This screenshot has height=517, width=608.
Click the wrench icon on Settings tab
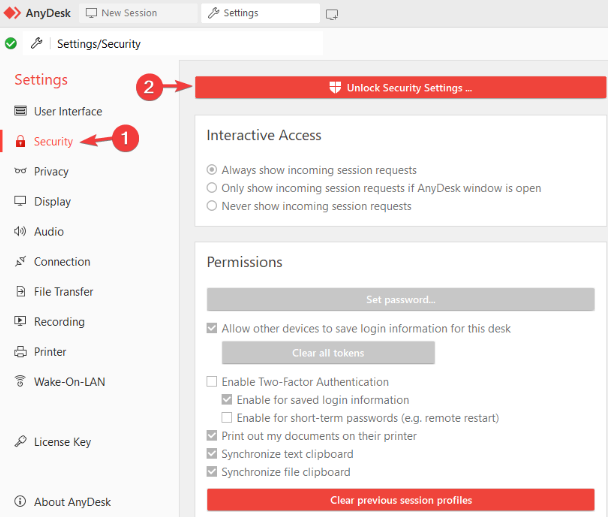click(213, 13)
